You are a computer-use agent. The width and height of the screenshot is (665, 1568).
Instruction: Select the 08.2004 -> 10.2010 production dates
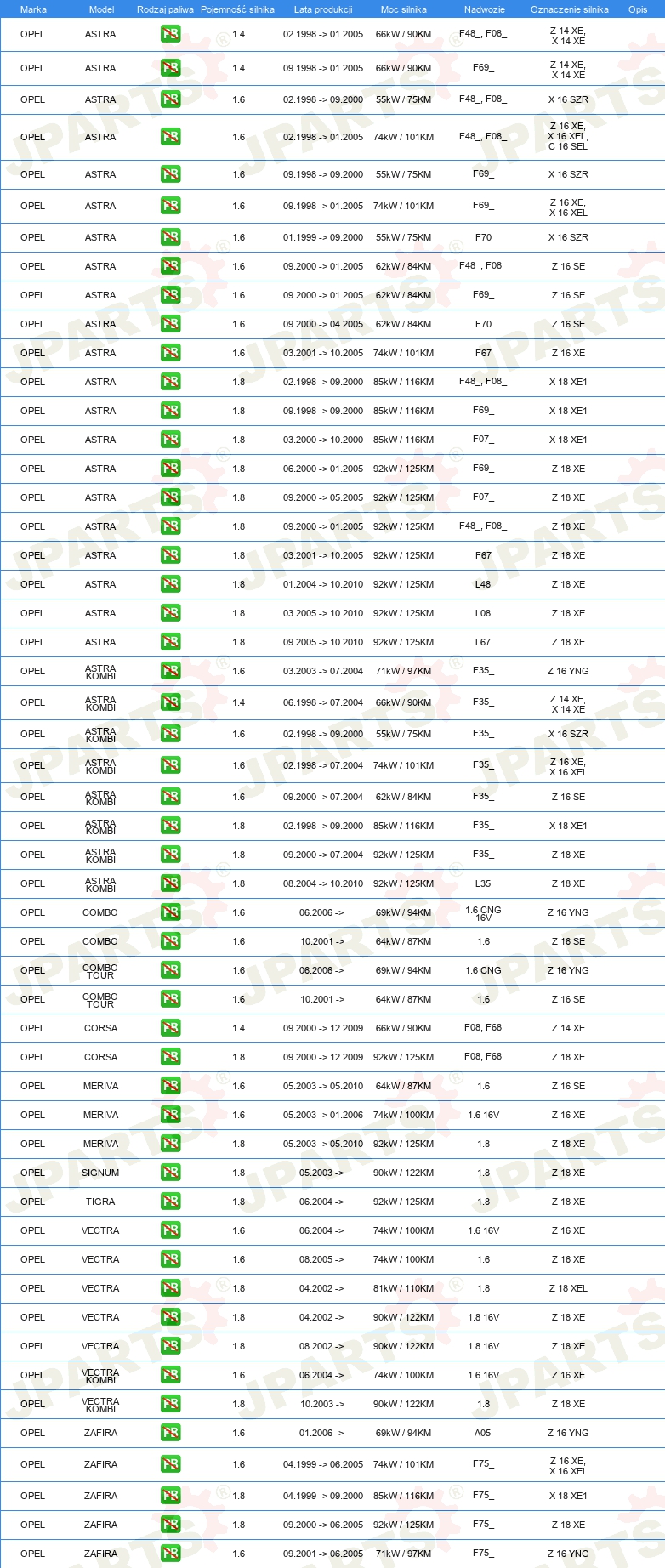click(x=323, y=883)
